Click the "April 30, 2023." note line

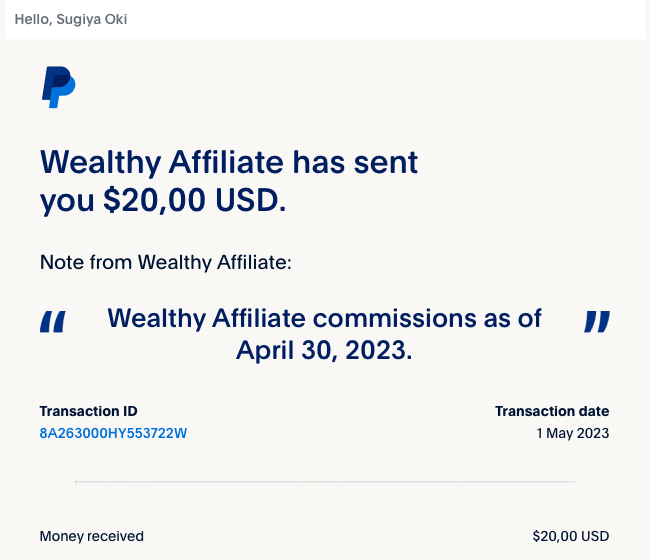click(x=324, y=350)
